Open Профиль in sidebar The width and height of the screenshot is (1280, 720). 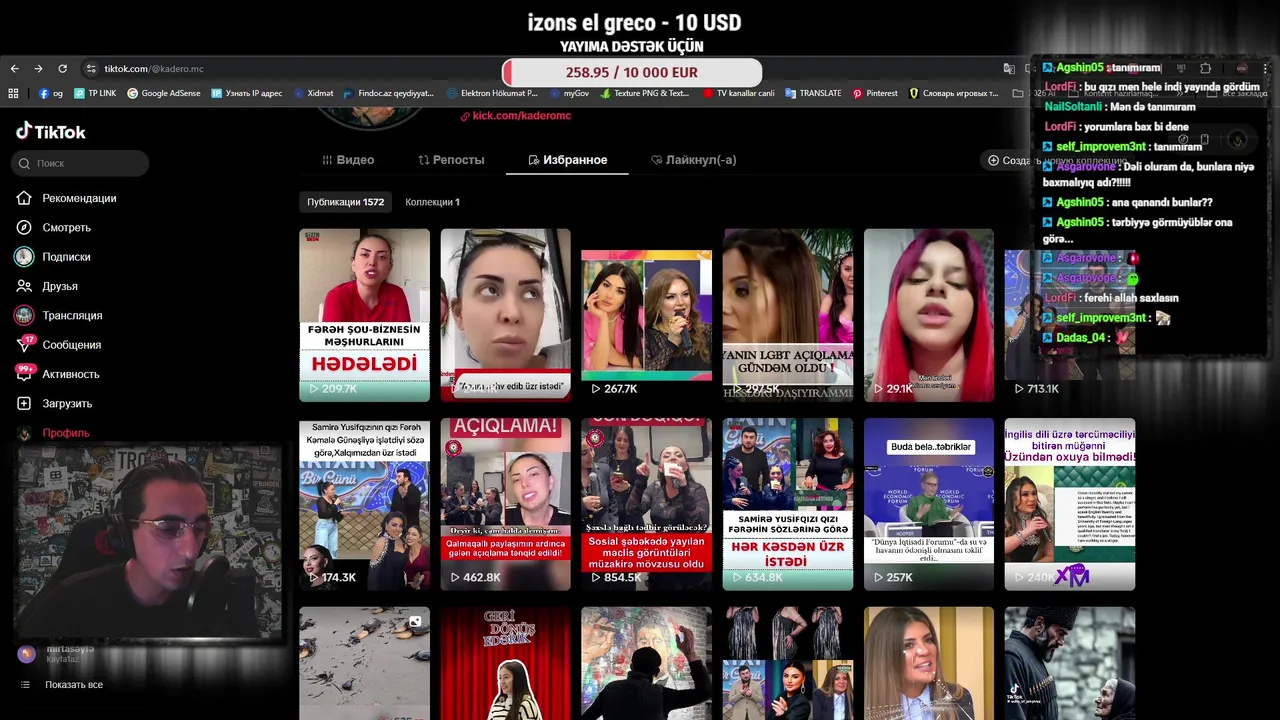[66, 433]
